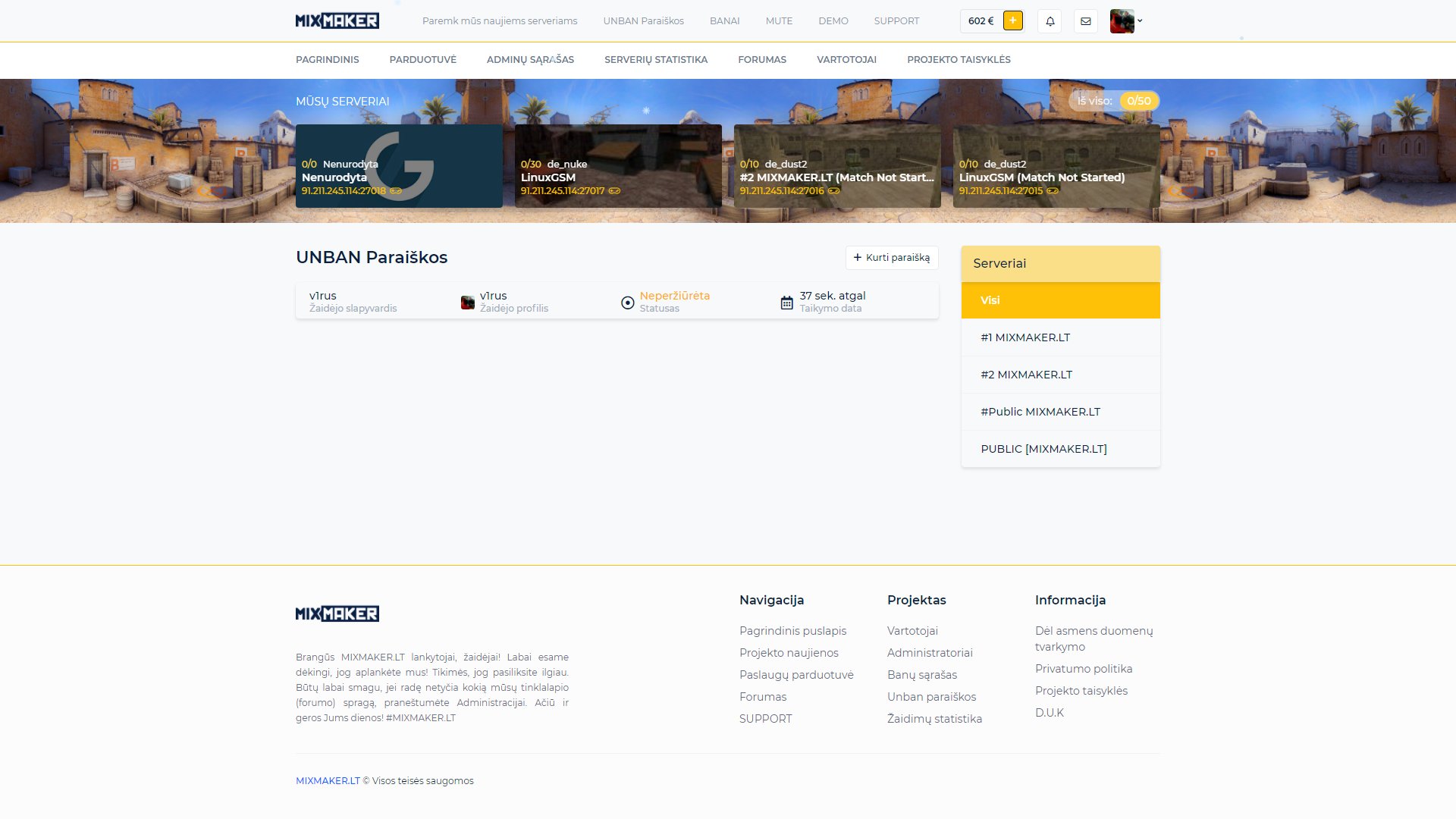Open the footer Pagrindinis puslapis link
1456x819 pixels.
pos(792,631)
